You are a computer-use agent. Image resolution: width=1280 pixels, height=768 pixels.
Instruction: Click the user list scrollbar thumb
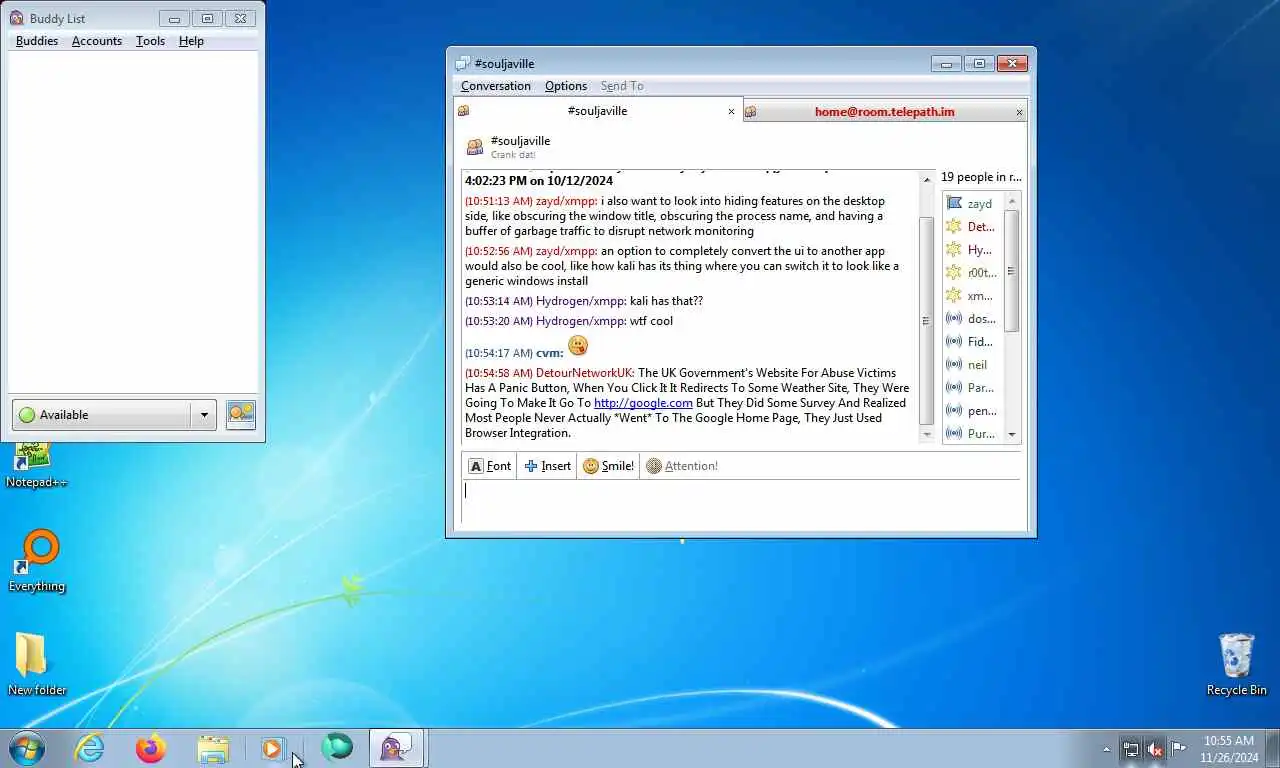tap(1012, 271)
